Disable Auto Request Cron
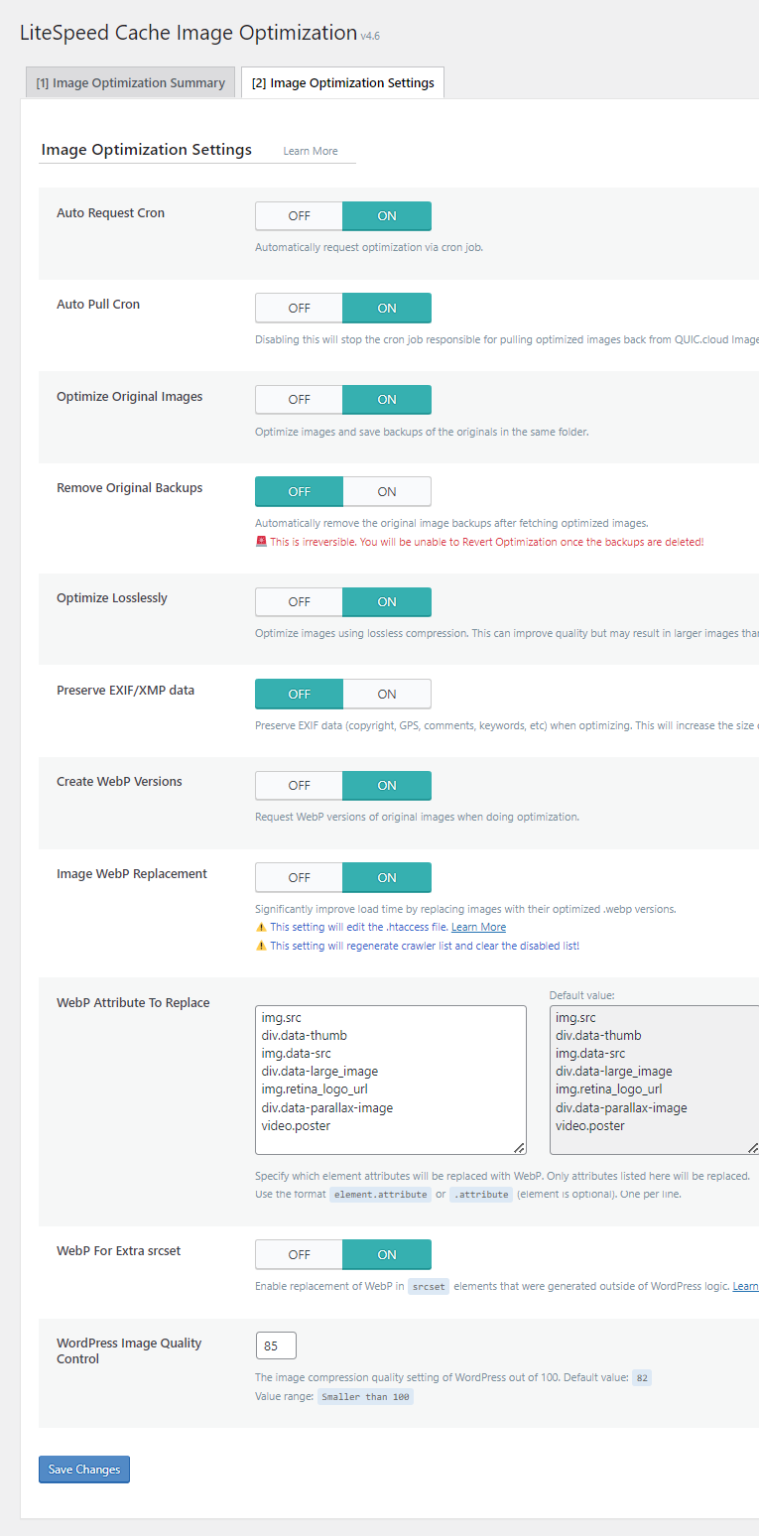 298,215
